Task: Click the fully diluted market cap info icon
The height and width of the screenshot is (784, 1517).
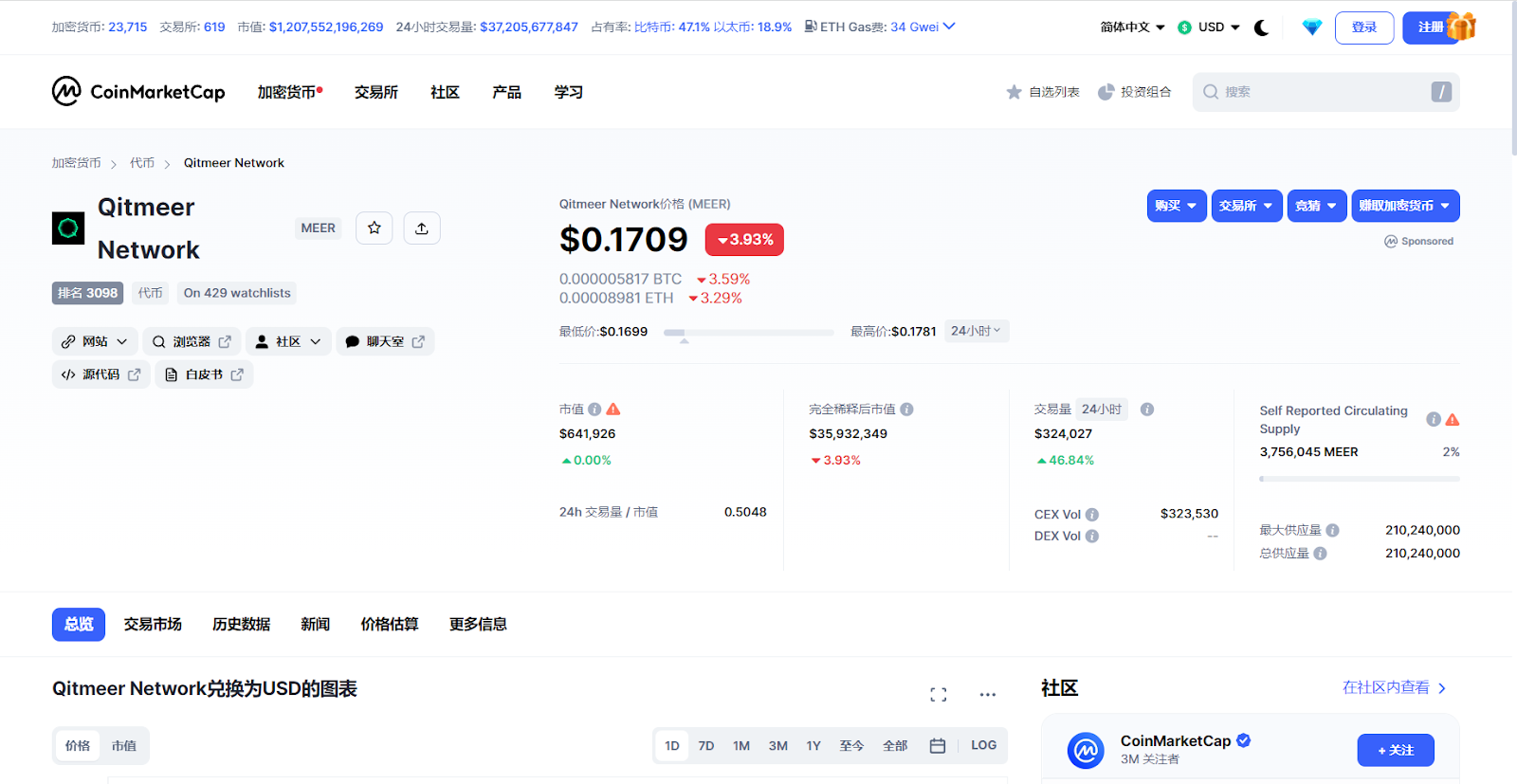Action: point(906,410)
